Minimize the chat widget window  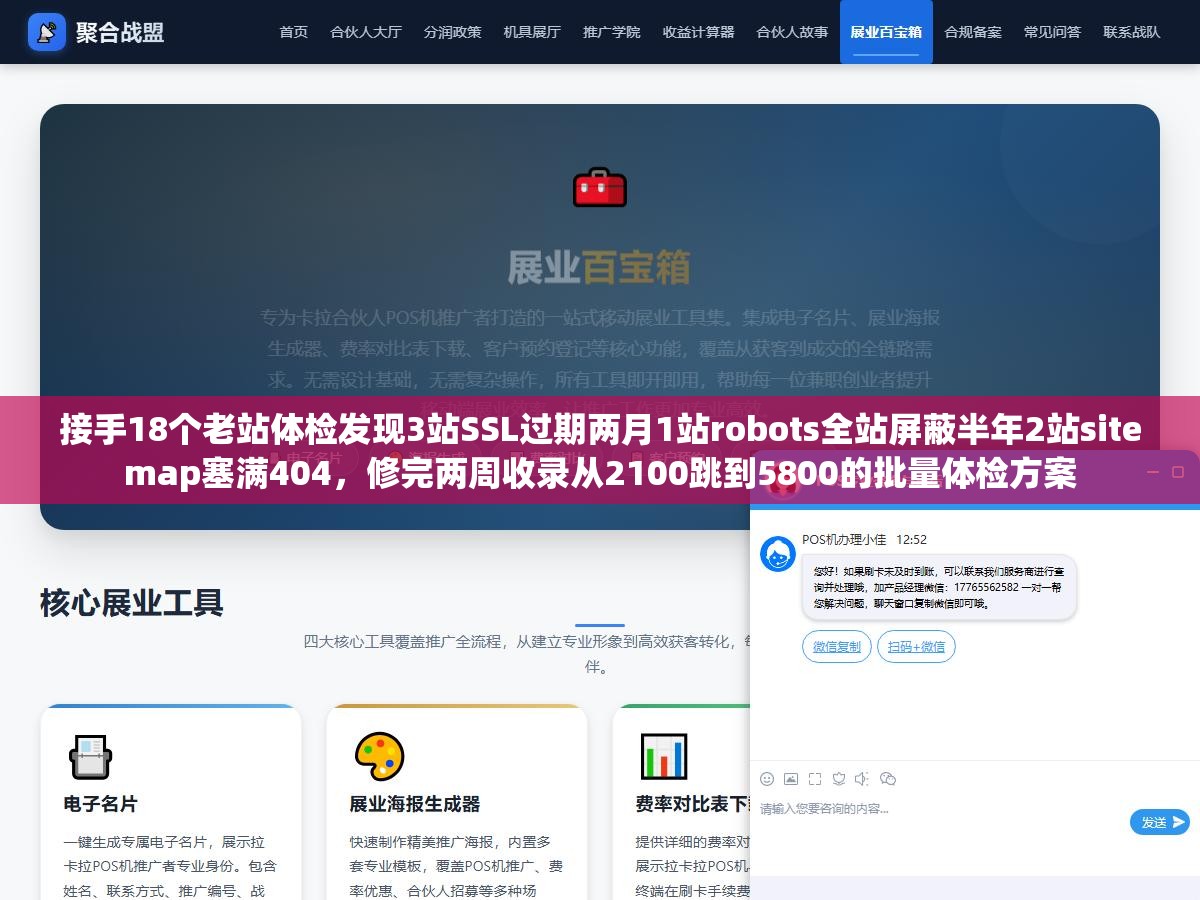click(x=1155, y=472)
